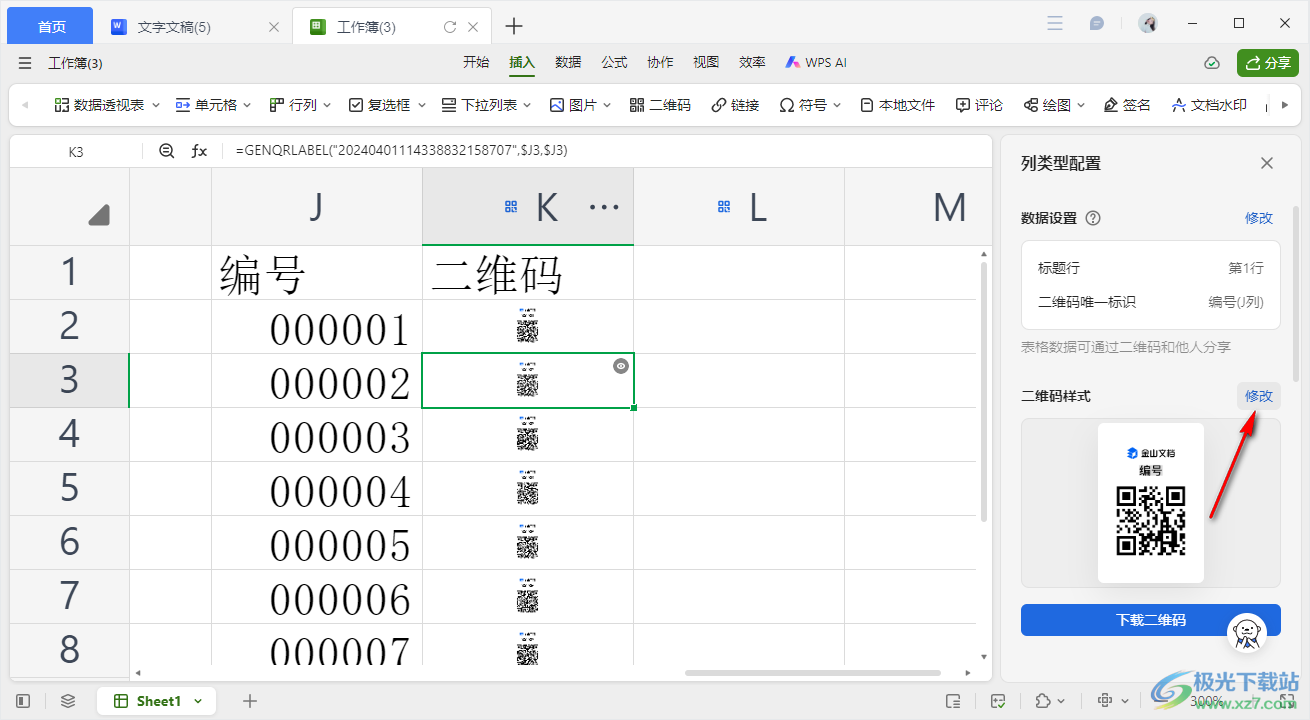Image resolution: width=1310 pixels, height=720 pixels.
Task: Insert a 链接 hyperlink
Action: (x=735, y=105)
